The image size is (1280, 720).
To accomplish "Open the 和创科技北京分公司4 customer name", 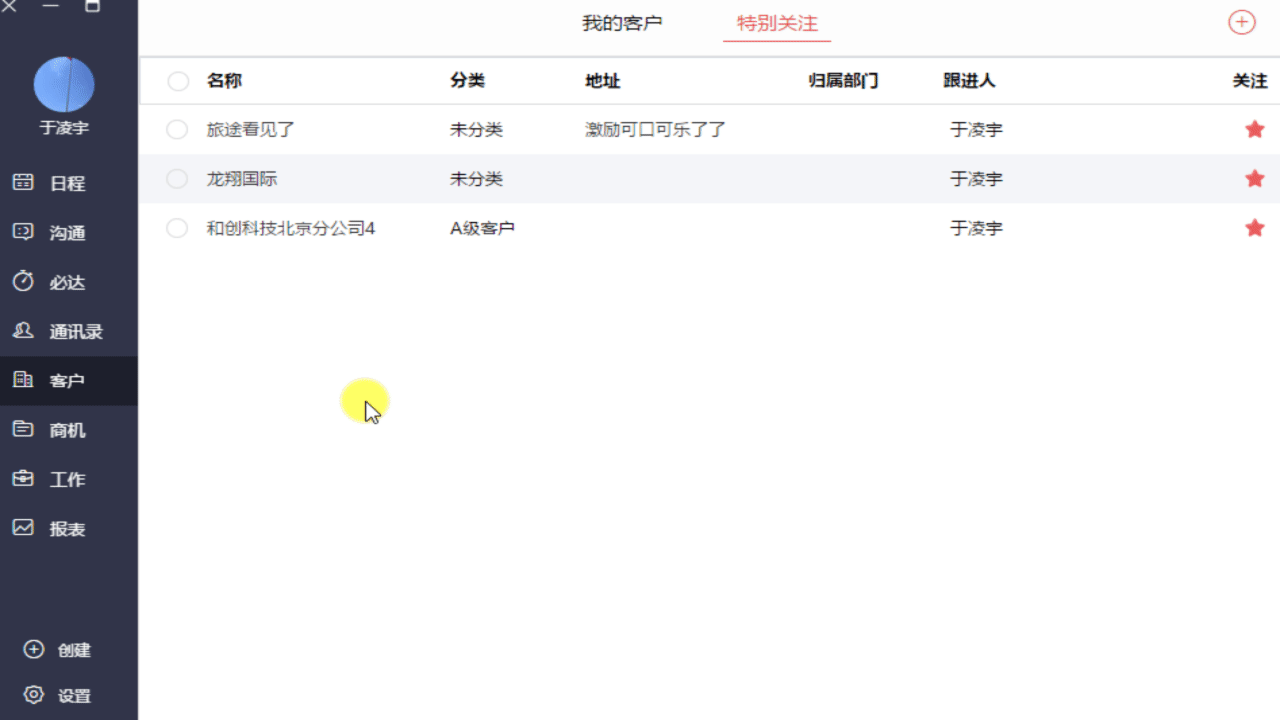I will pyautogui.click(x=290, y=228).
